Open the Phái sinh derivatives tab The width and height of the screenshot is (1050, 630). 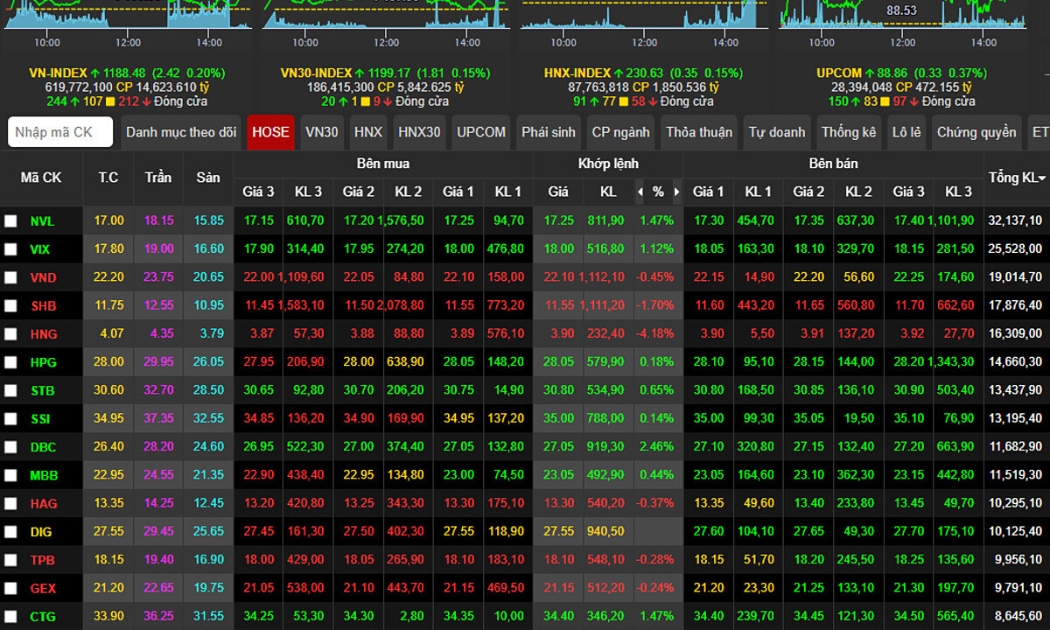(548, 132)
